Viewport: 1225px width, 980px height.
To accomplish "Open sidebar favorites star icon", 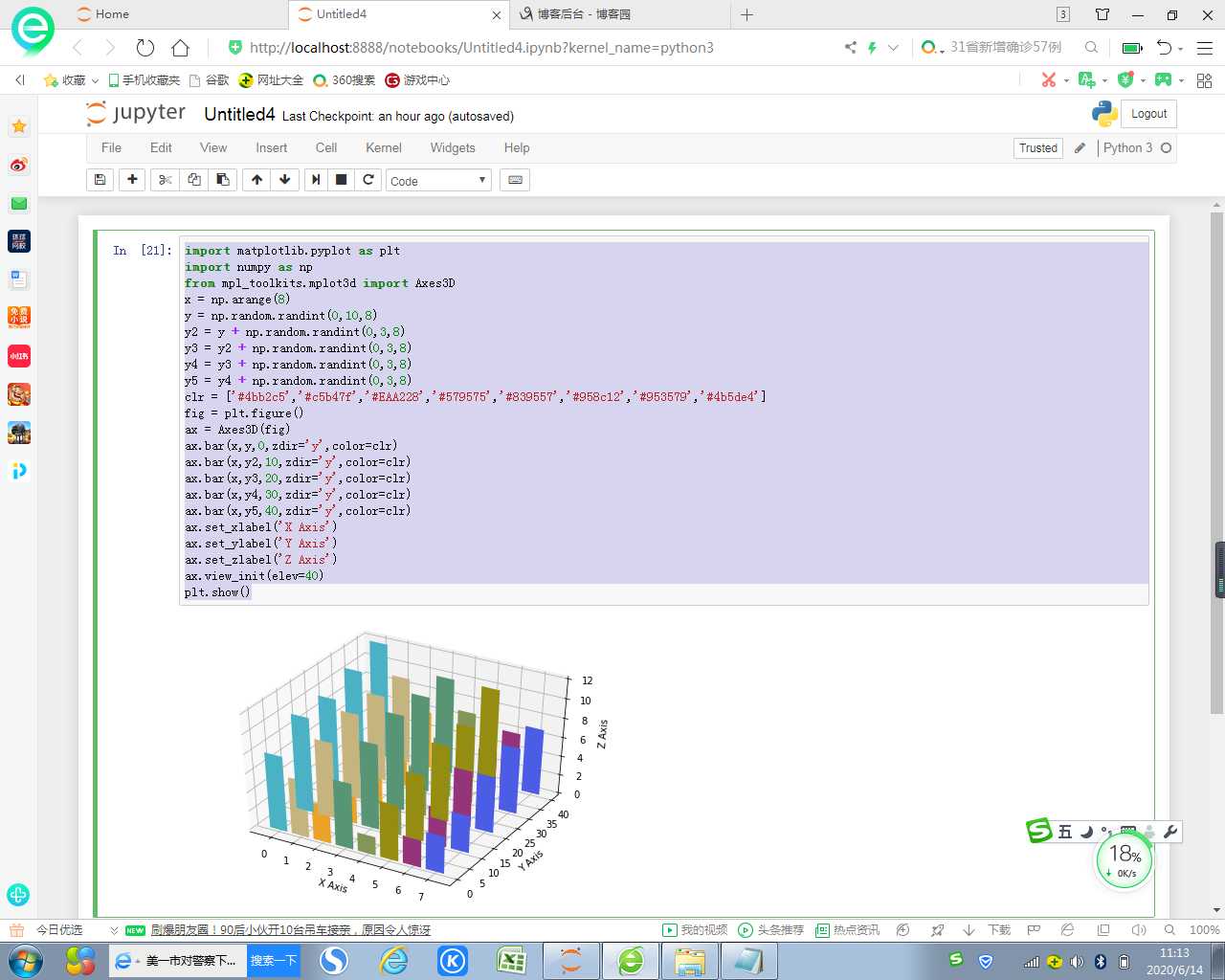I will point(19,126).
